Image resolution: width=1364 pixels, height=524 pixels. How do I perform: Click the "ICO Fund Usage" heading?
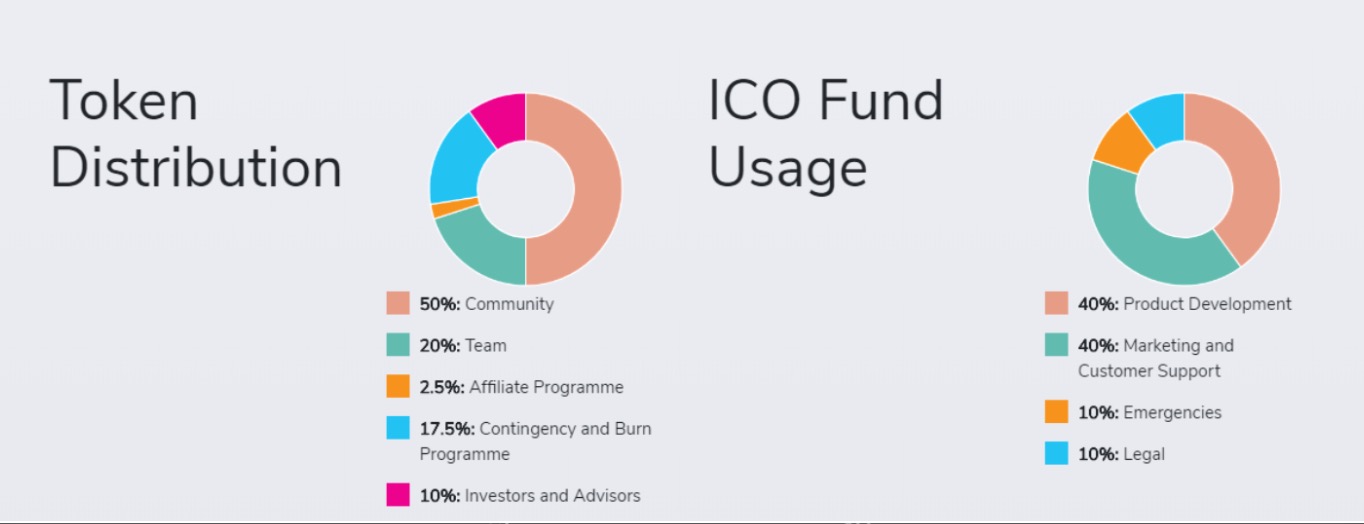pyautogui.click(x=825, y=134)
